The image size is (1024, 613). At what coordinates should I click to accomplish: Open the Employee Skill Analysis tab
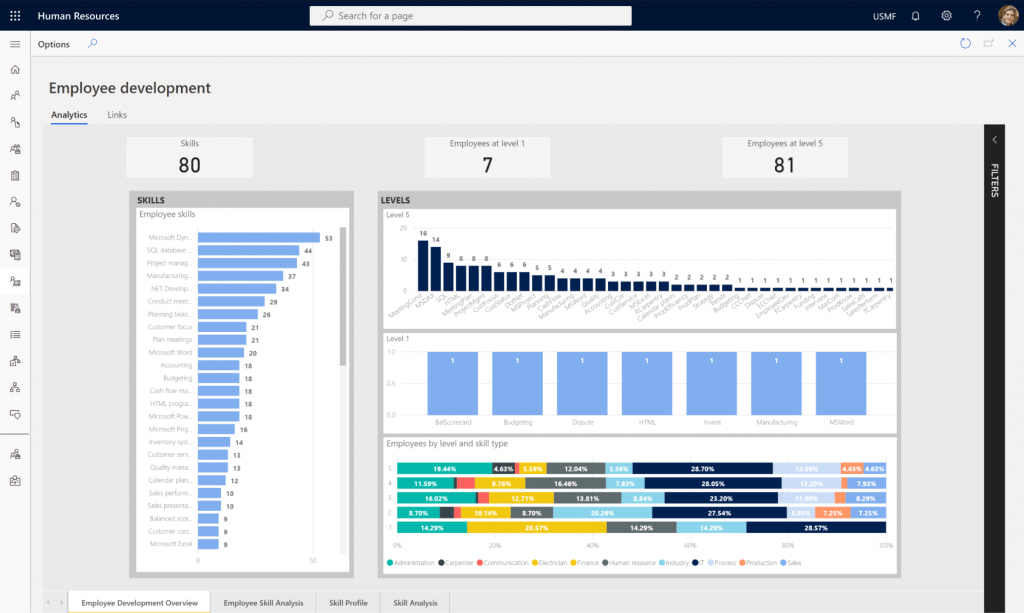pos(263,602)
